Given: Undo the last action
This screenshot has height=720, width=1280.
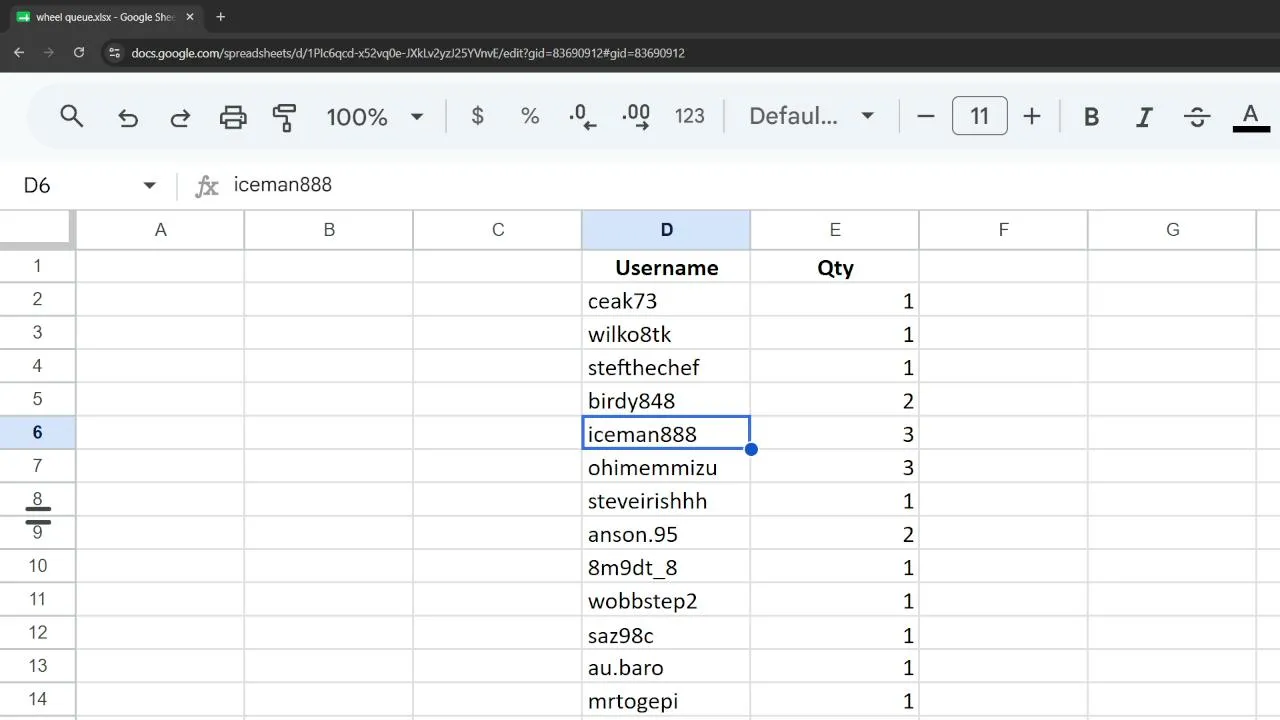Looking at the screenshot, I should pyautogui.click(x=128, y=117).
